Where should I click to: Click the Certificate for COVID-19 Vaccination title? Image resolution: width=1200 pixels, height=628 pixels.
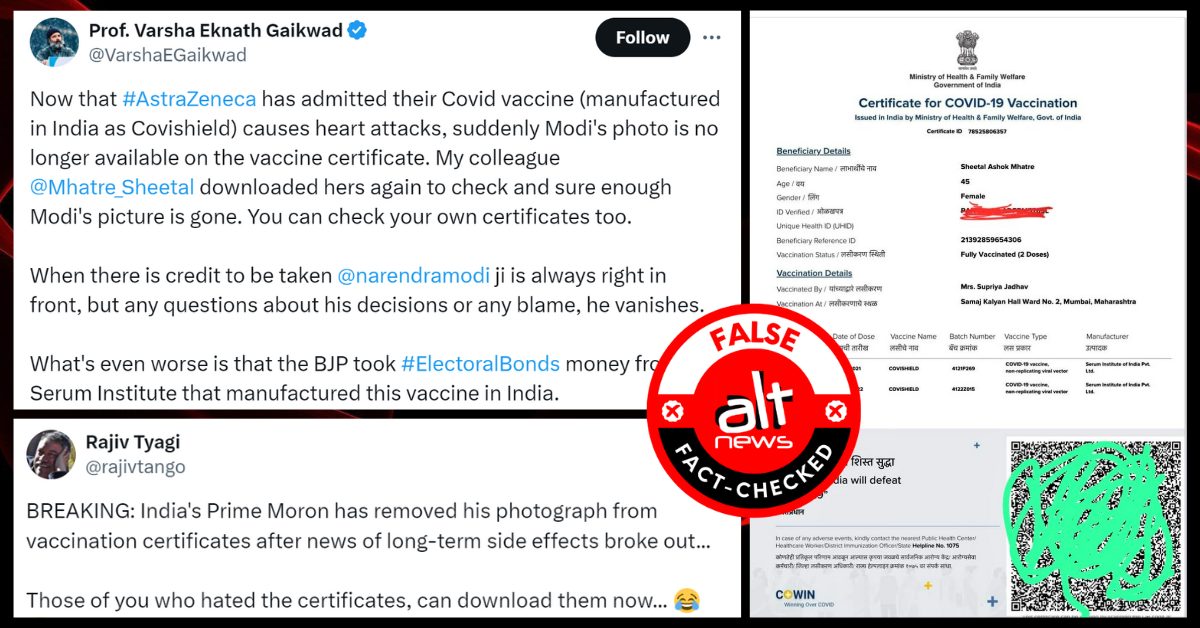[967, 103]
